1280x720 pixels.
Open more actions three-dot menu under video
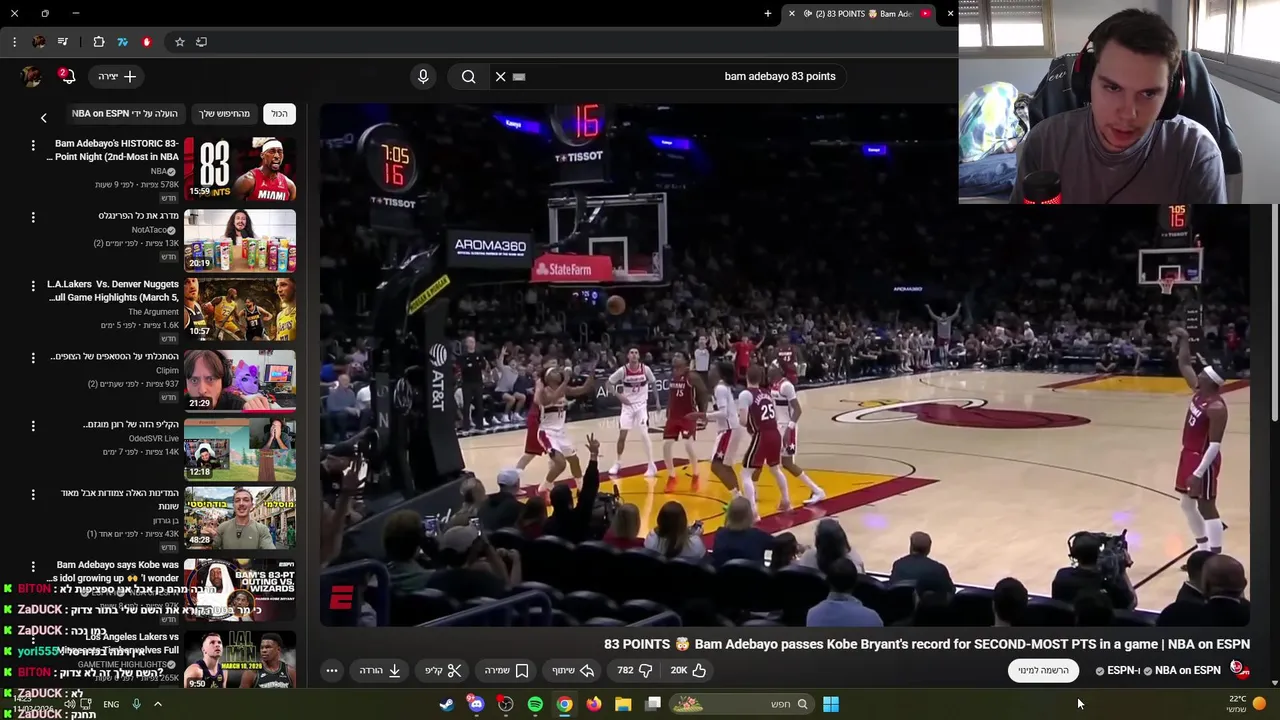point(332,670)
